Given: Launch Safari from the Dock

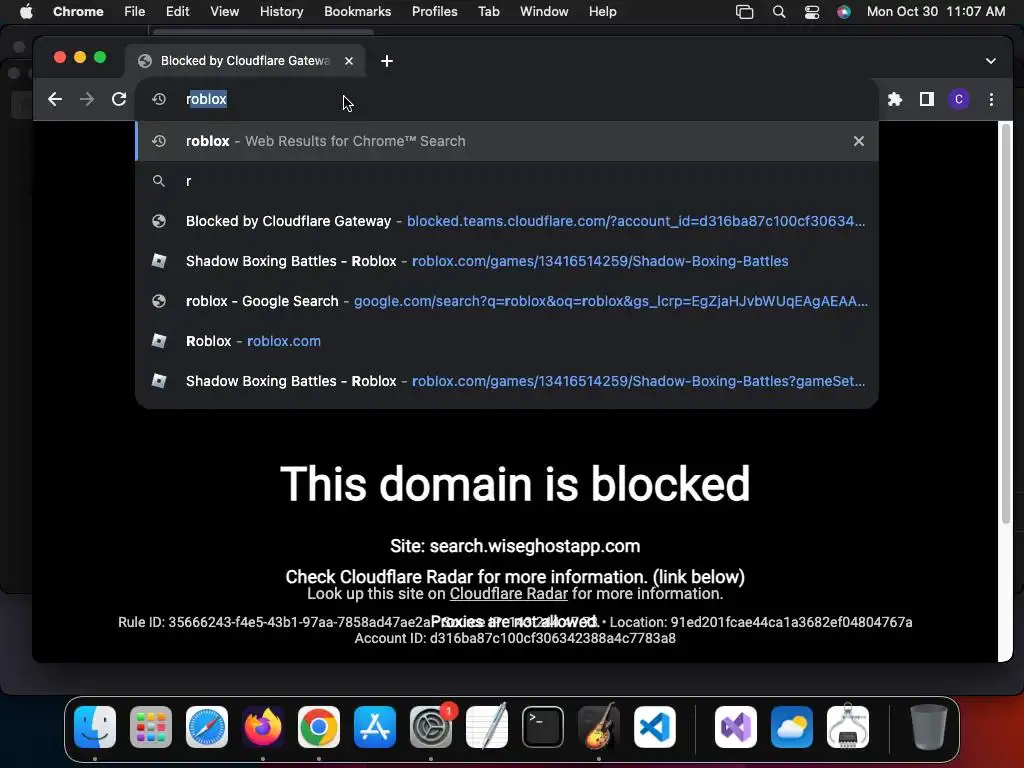Looking at the screenshot, I should tap(207, 727).
